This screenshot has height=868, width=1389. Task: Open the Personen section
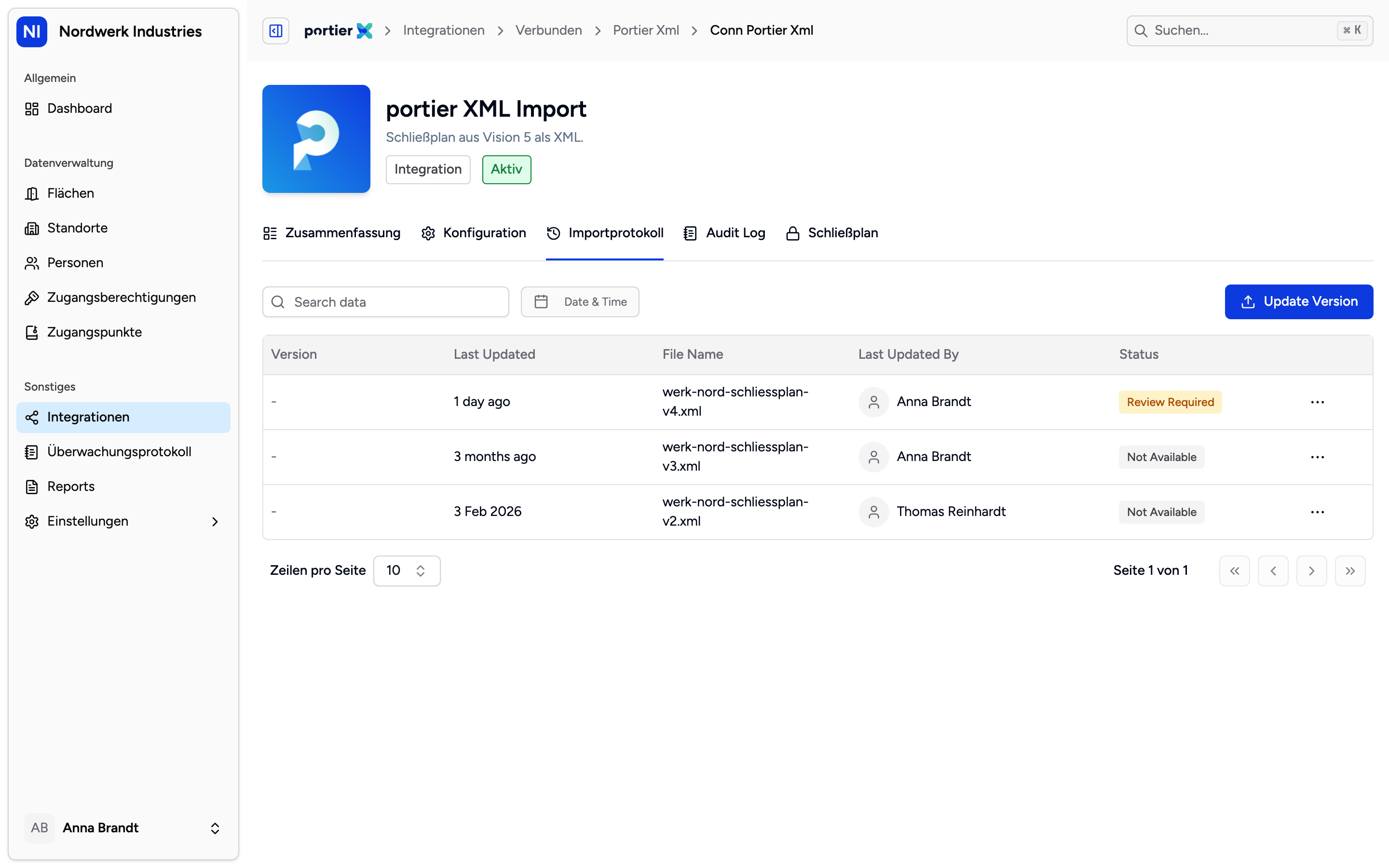[x=123, y=263]
